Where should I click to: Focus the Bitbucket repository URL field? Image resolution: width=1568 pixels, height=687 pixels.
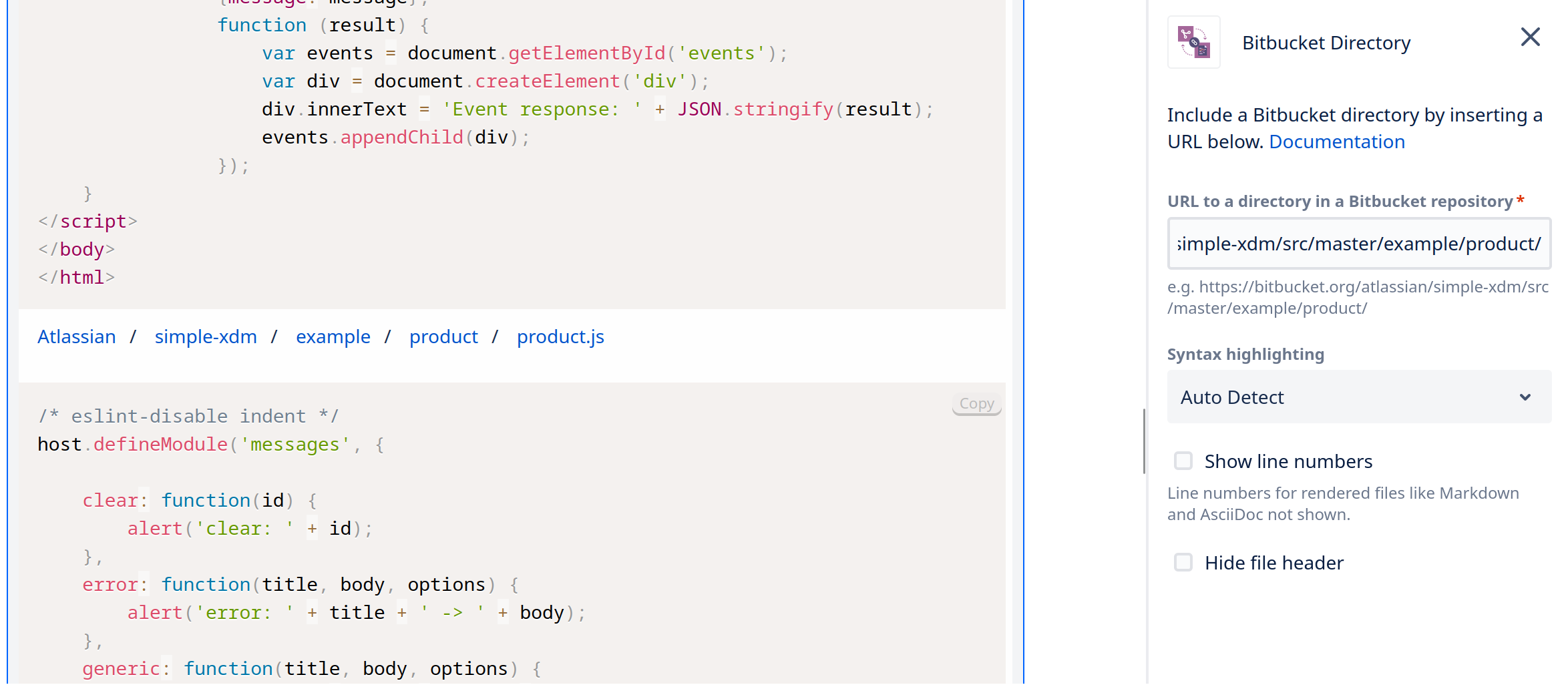coord(1358,244)
